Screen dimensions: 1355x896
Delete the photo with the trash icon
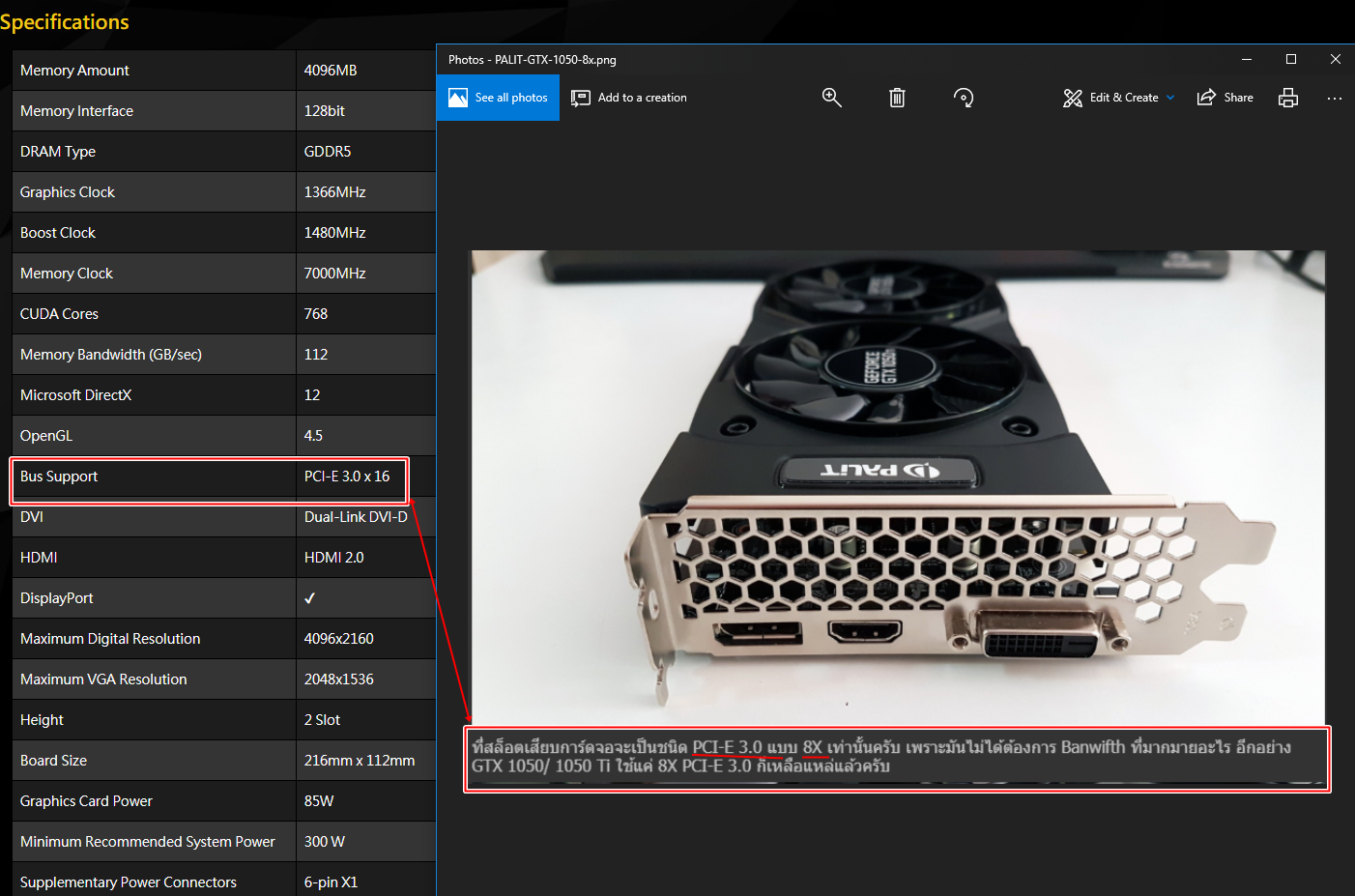[897, 98]
